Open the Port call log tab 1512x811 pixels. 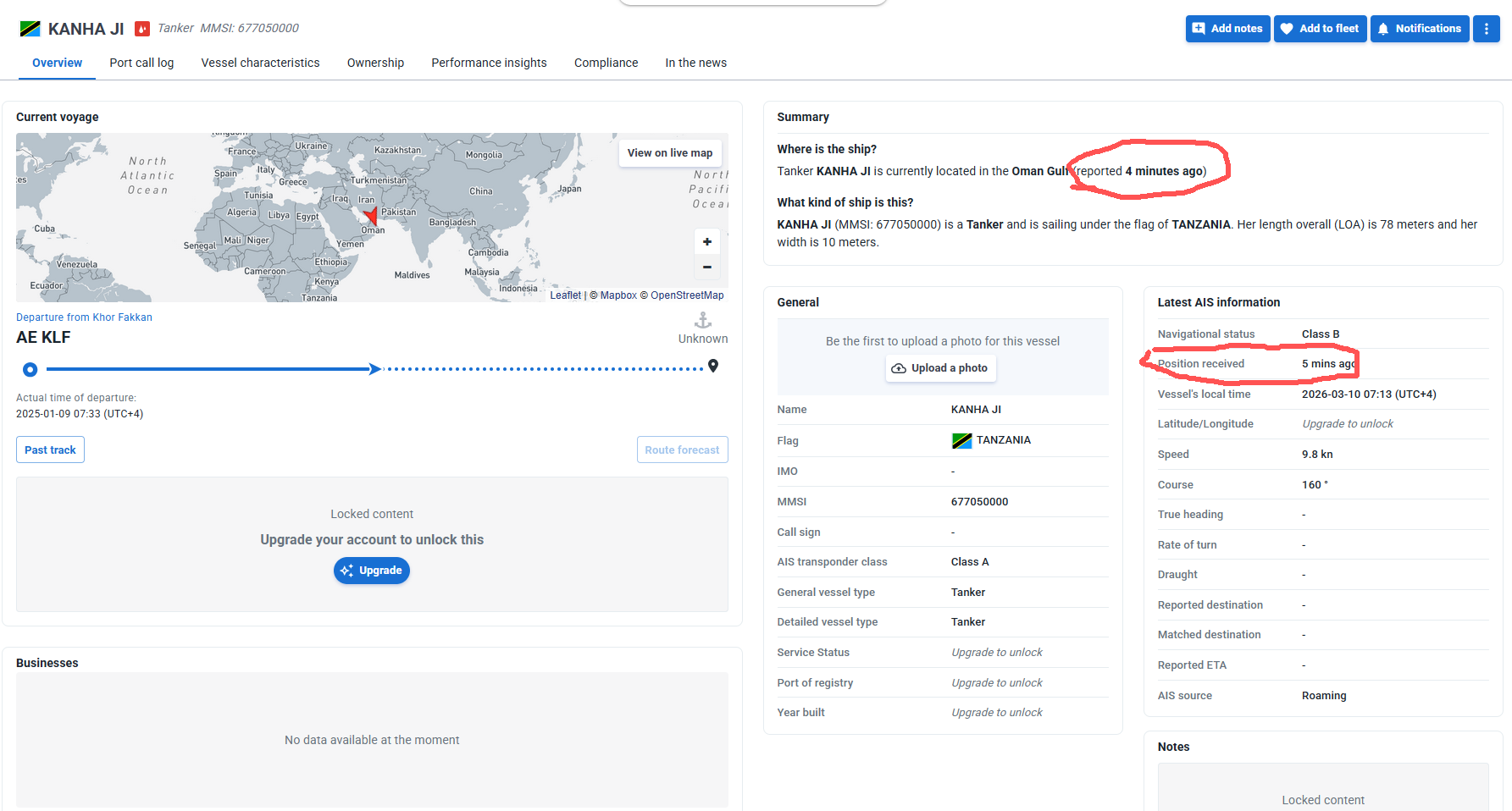141,63
